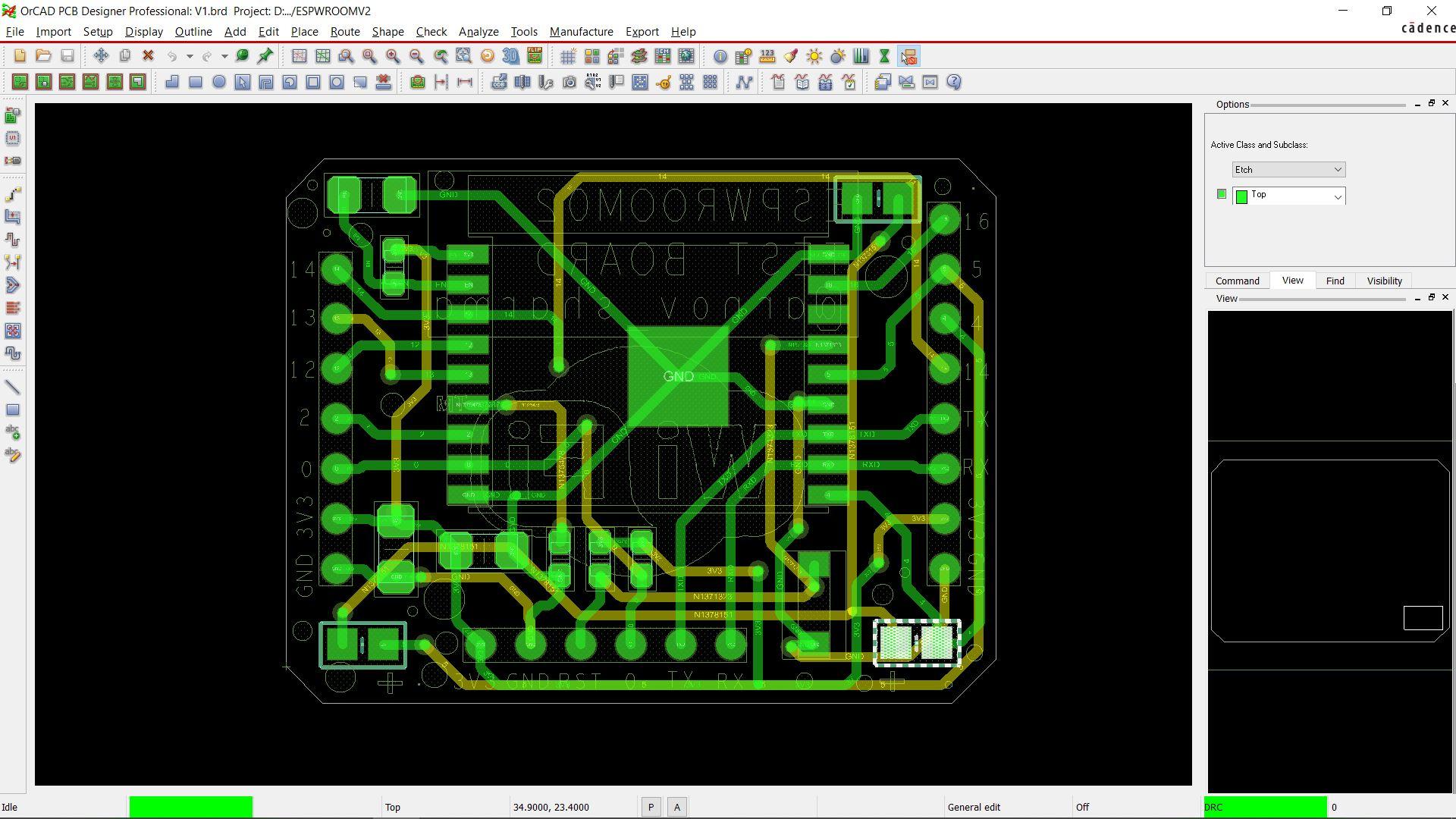The height and width of the screenshot is (819, 1456).
Task: Zoom out using the minus magnifier
Action: pos(416,56)
